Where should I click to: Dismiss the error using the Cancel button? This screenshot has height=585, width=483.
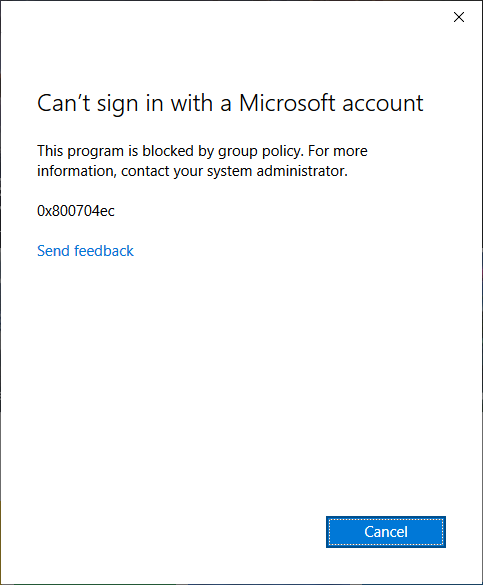pyautogui.click(x=386, y=532)
